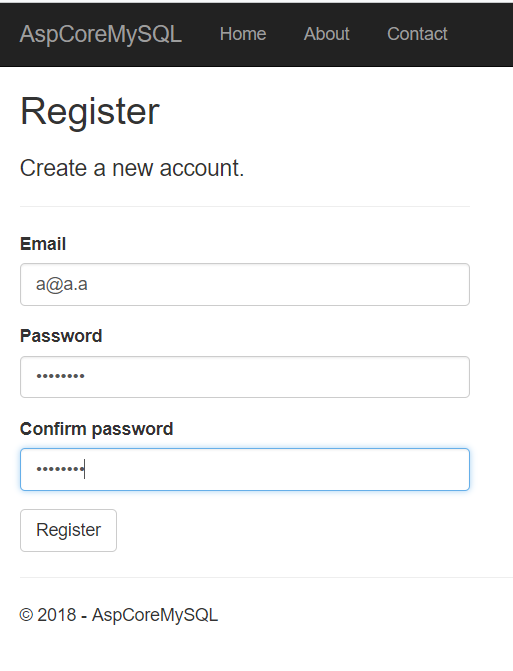This screenshot has height=671, width=513.
Task: Submit the form with the Register button
Action: coord(68,530)
